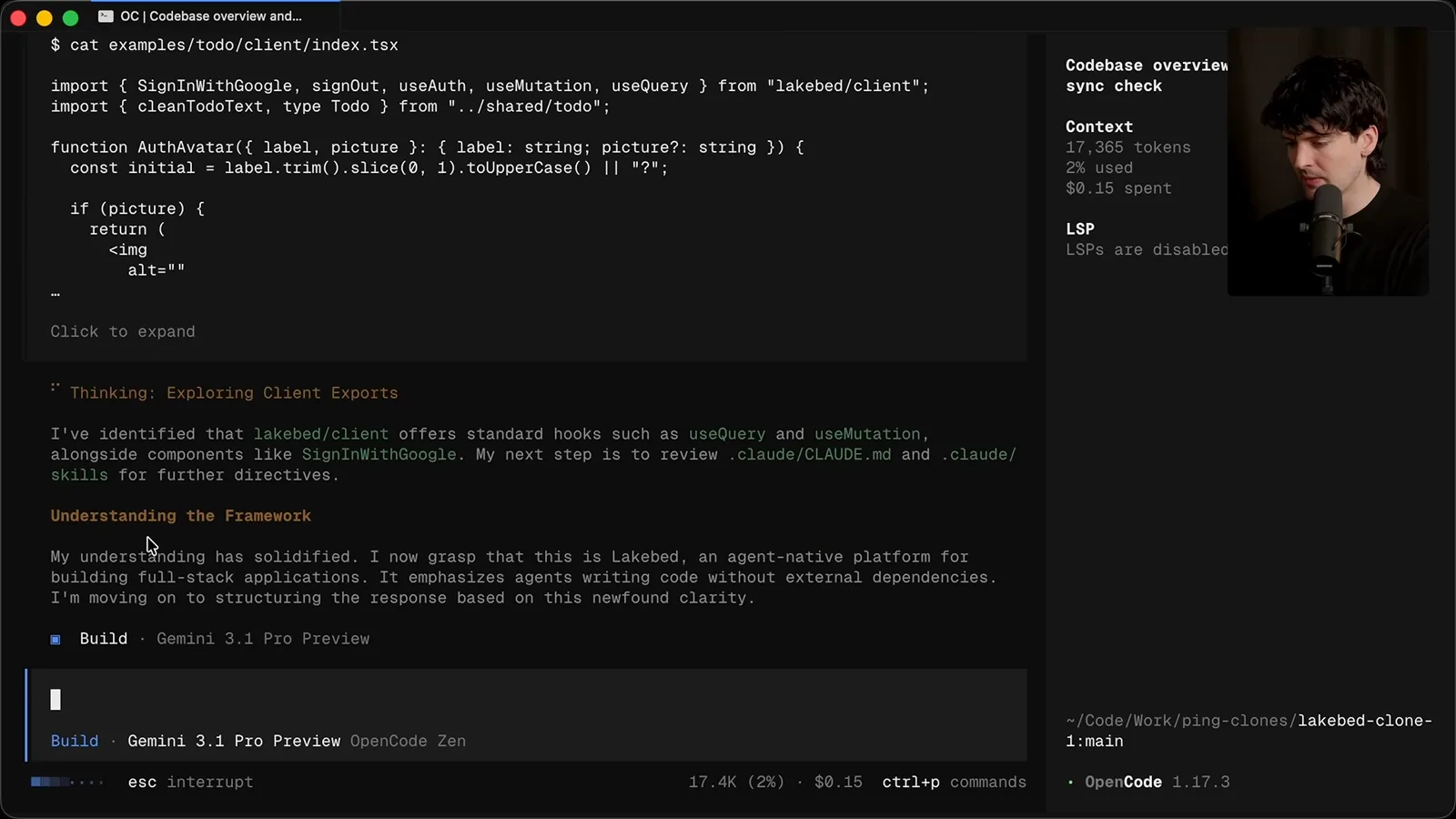
Task: Click the 'OpenCode Zen' provider label
Action: 408,741
